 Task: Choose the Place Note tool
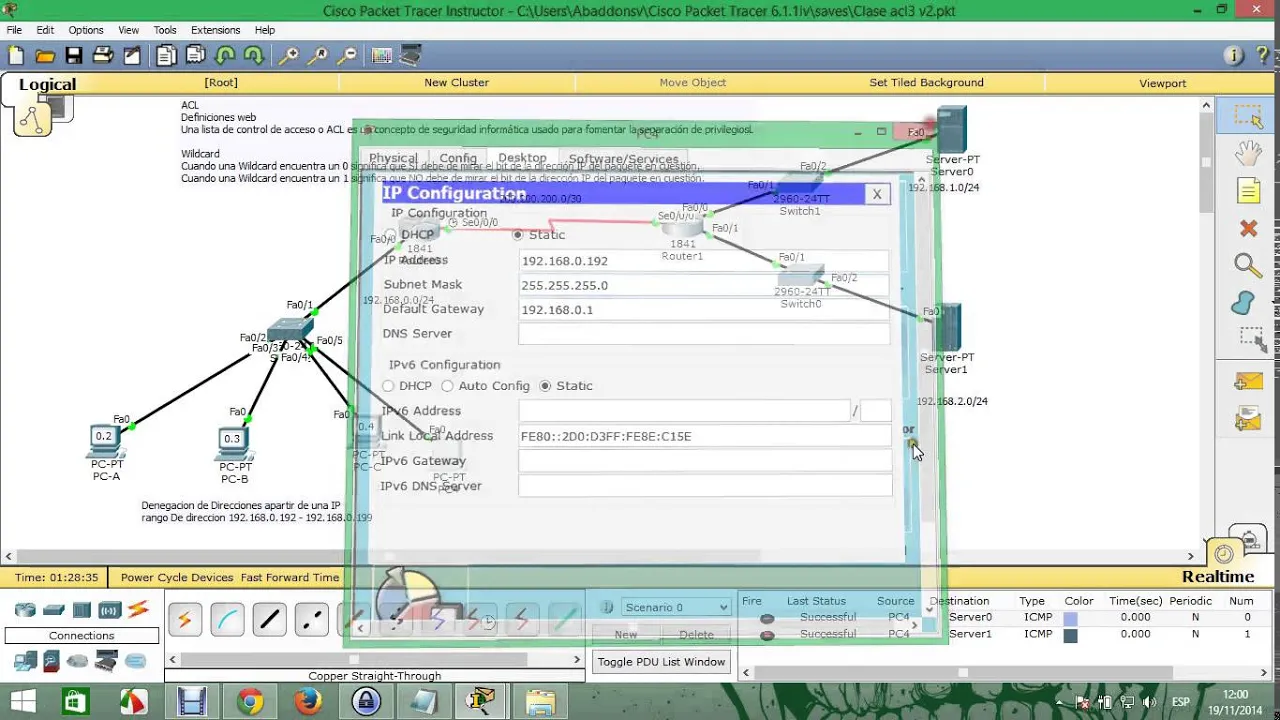[1248, 191]
